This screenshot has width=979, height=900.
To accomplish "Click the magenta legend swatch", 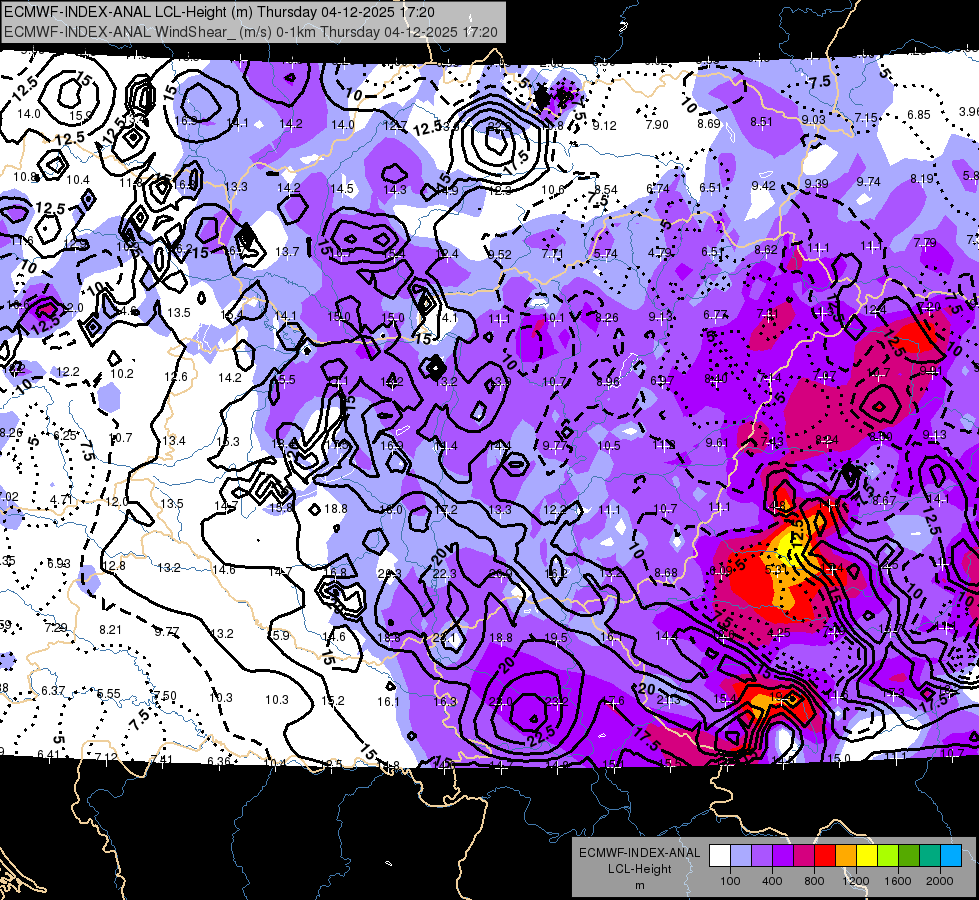I will (804, 856).
